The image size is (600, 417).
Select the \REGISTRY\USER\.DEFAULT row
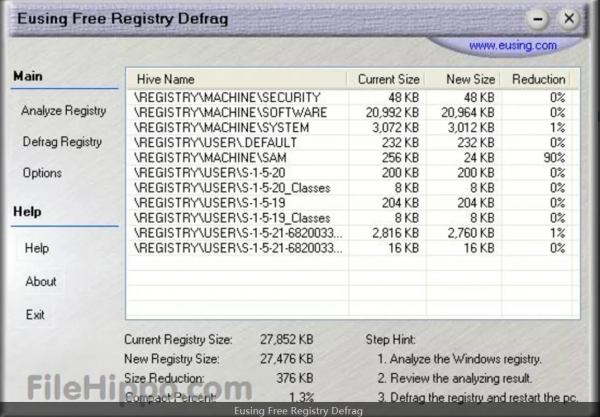click(x=352, y=142)
